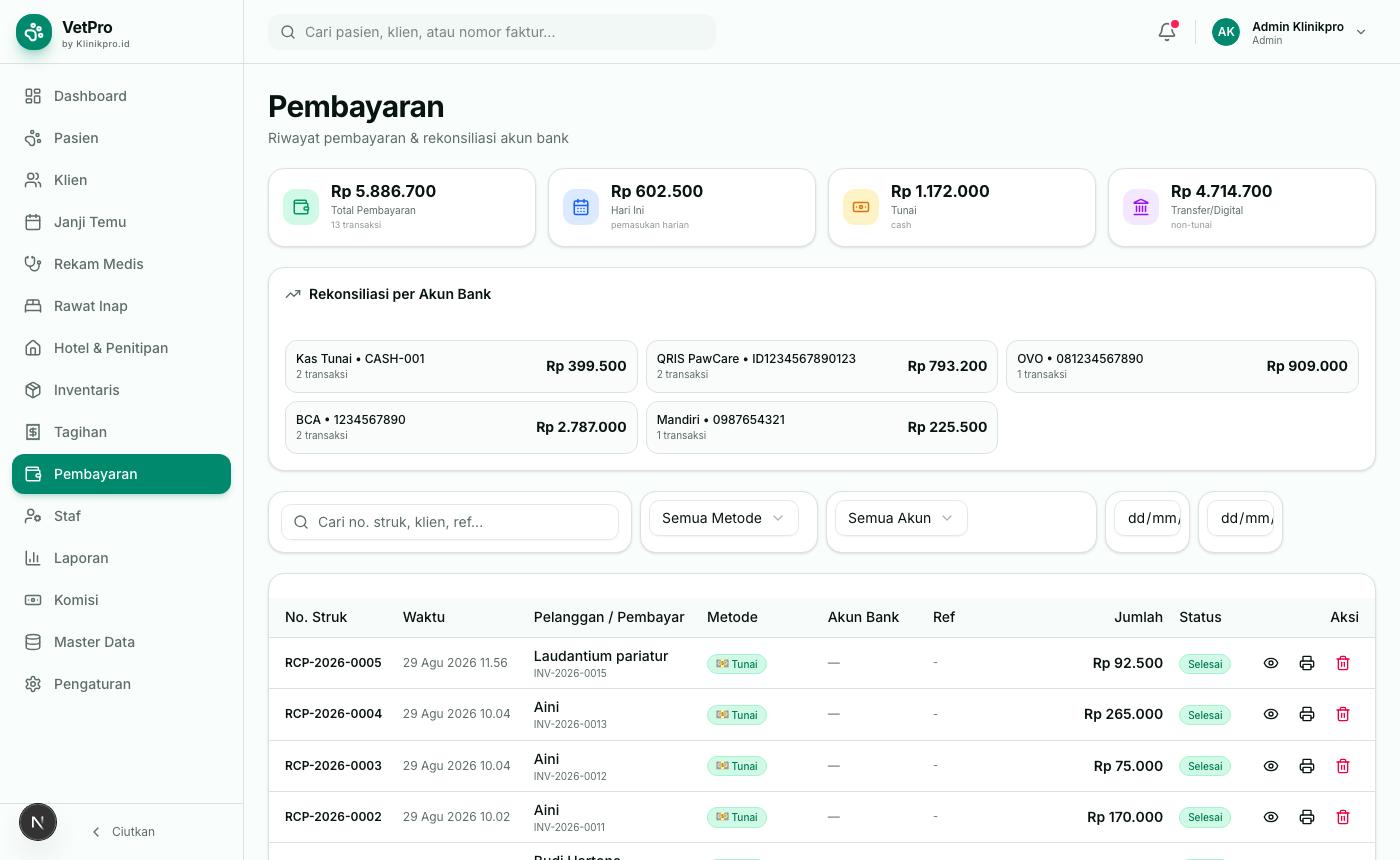Select the BCA 1234567890 account card
Screen dimensions: 1400x860
pos(461,427)
